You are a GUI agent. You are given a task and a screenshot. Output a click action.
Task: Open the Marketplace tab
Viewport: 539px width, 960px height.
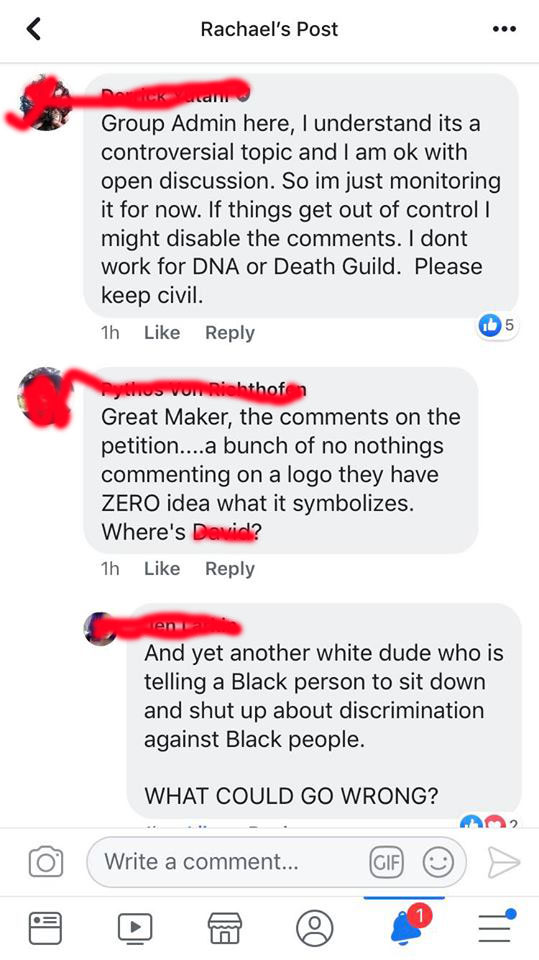(225, 928)
